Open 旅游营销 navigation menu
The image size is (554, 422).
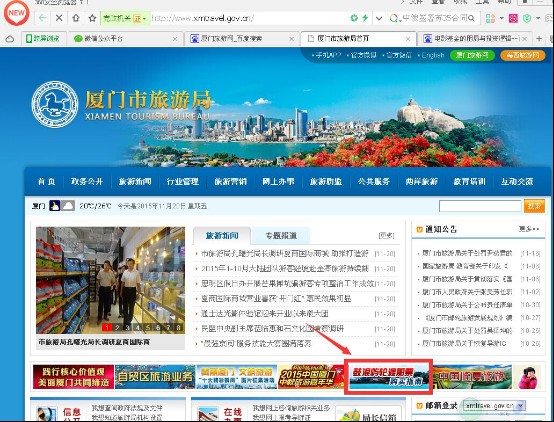pos(230,181)
